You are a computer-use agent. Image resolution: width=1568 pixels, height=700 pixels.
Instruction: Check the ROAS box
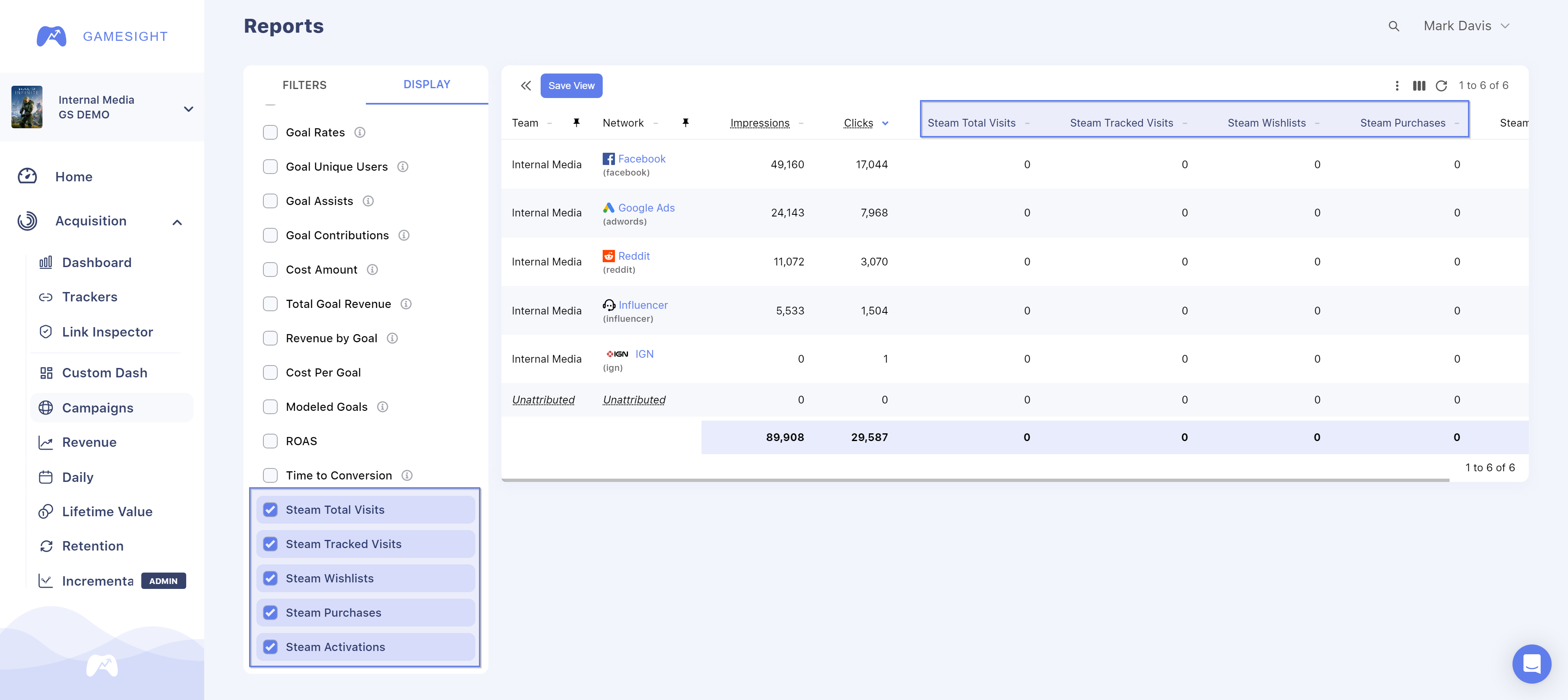[x=270, y=441]
